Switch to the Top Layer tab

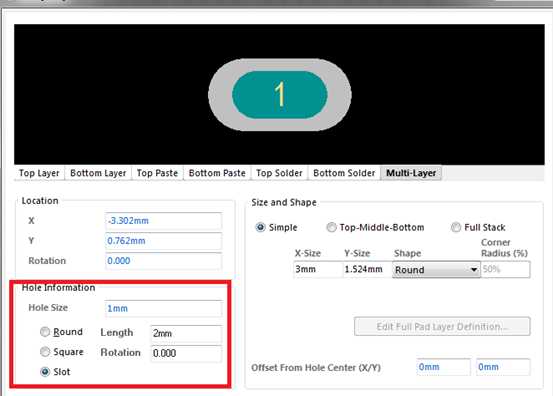pyautogui.click(x=39, y=173)
